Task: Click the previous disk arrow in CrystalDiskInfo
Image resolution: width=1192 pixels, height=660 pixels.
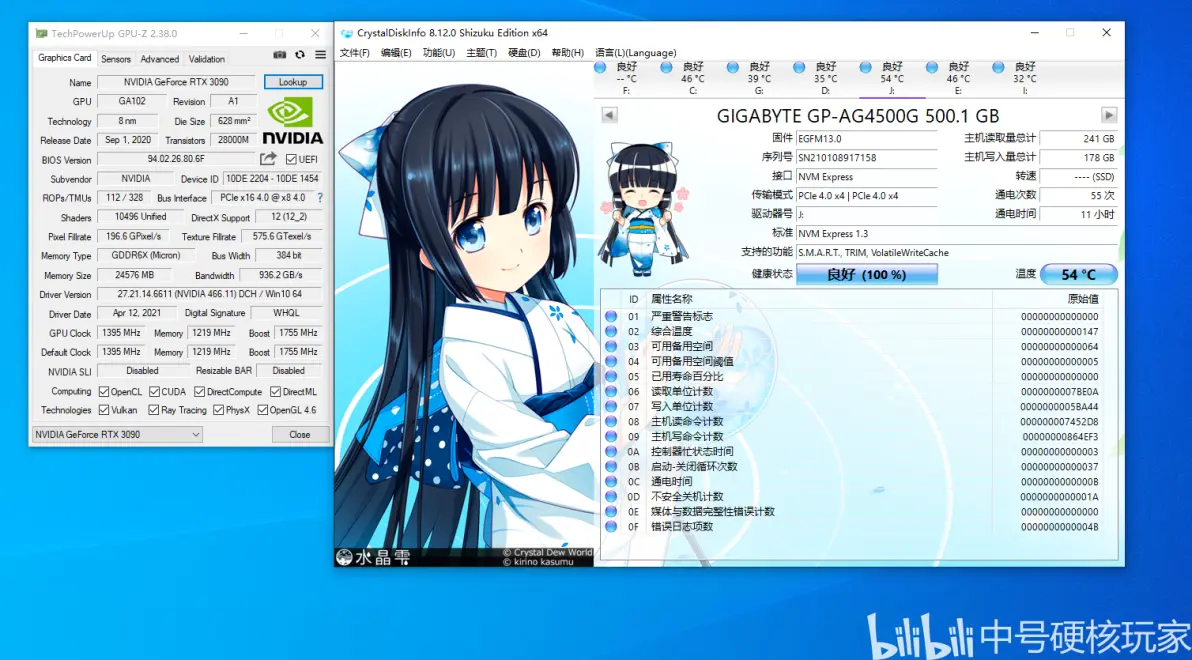Action: click(x=609, y=115)
